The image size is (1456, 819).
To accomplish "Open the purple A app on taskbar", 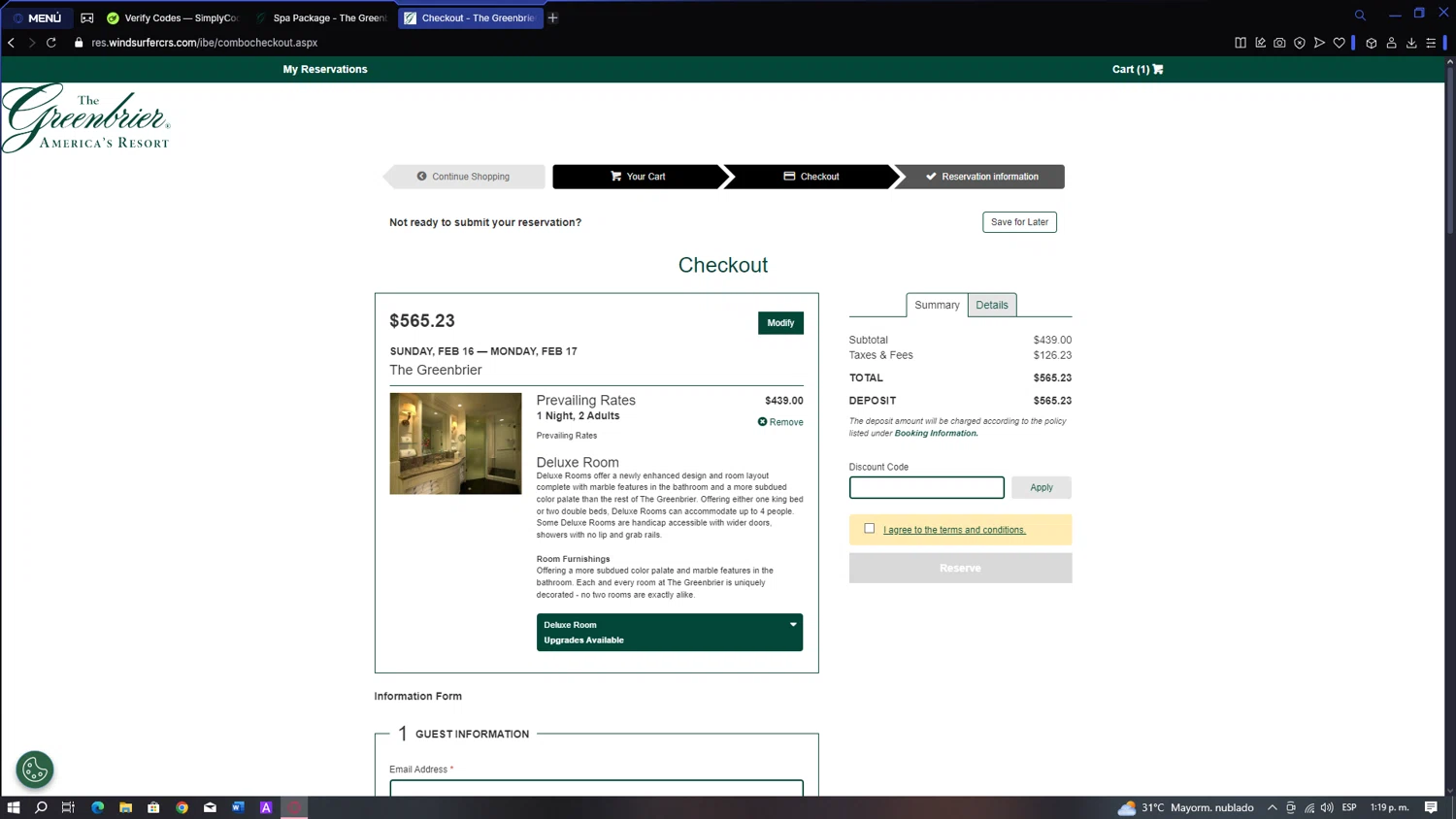I will point(266,807).
